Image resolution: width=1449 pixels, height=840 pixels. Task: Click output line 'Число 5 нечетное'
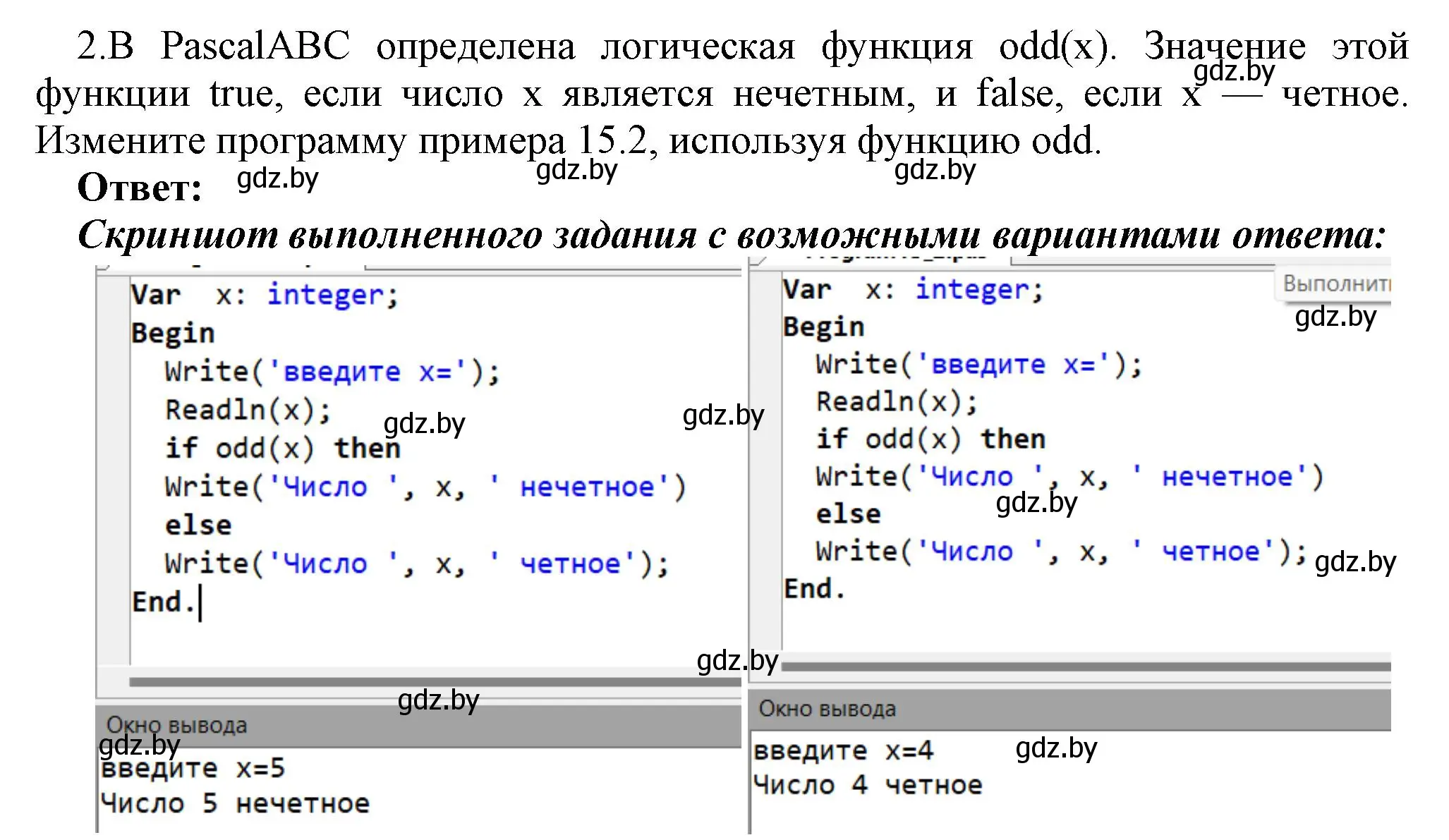coord(235,804)
